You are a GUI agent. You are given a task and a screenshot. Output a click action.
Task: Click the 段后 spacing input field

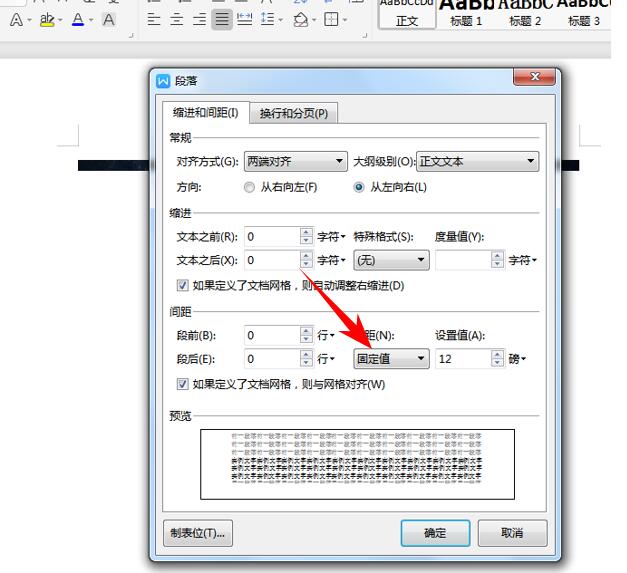point(272,359)
